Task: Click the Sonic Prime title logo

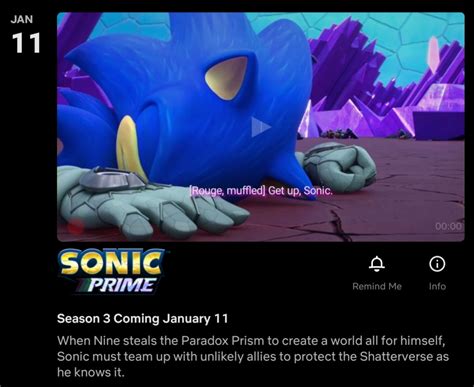Action: (112, 271)
